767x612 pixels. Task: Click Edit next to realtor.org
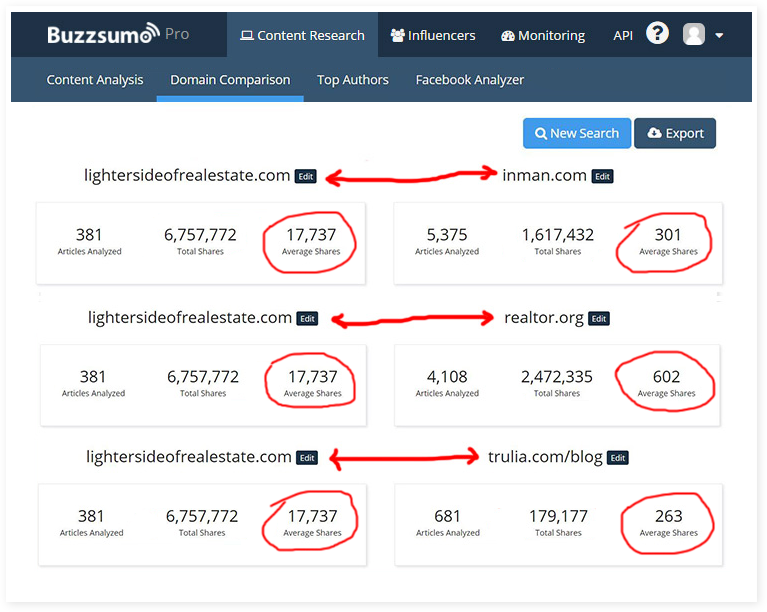pyautogui.click(x=599, y=318)
